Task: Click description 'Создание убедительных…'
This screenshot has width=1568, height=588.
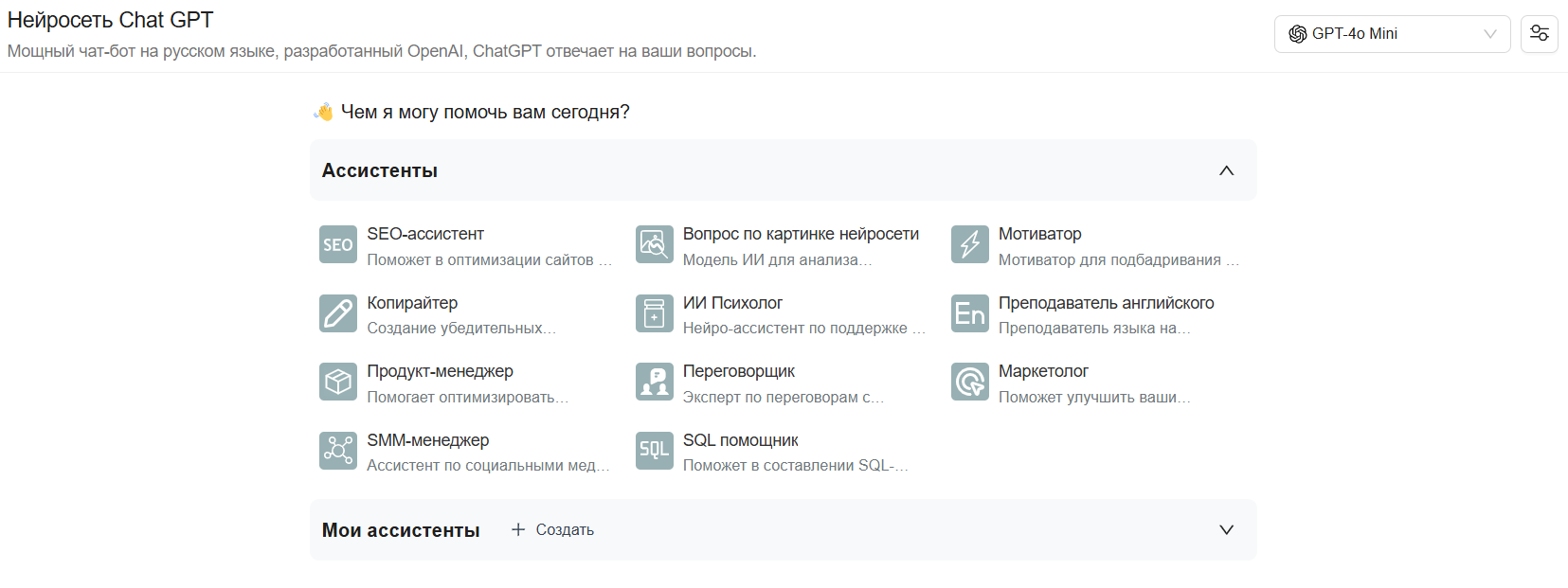Action: click(x=461, y=328)
